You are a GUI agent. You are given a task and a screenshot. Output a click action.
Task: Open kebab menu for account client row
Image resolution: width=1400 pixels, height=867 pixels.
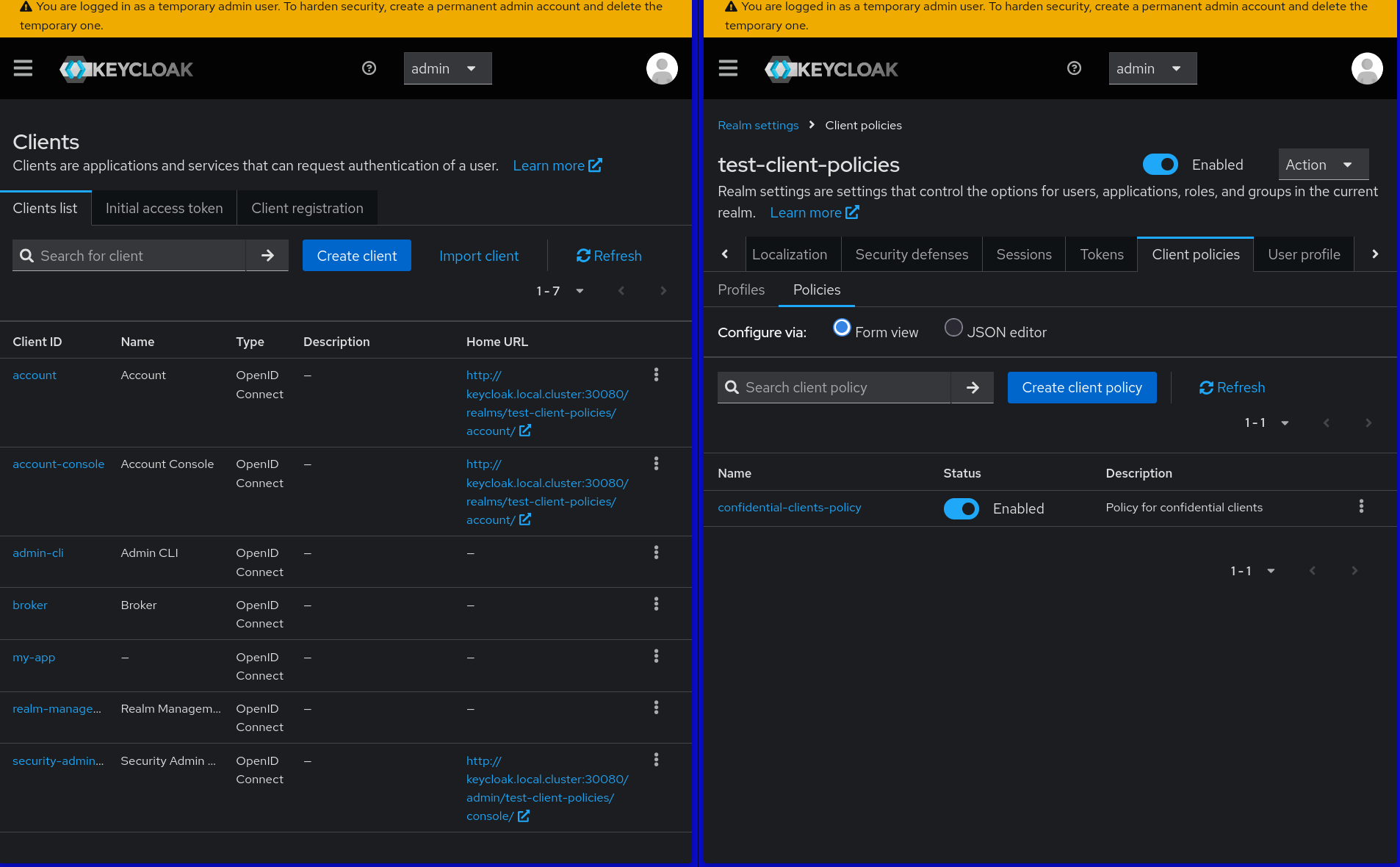pyautogui.click(x=656, y=375)
